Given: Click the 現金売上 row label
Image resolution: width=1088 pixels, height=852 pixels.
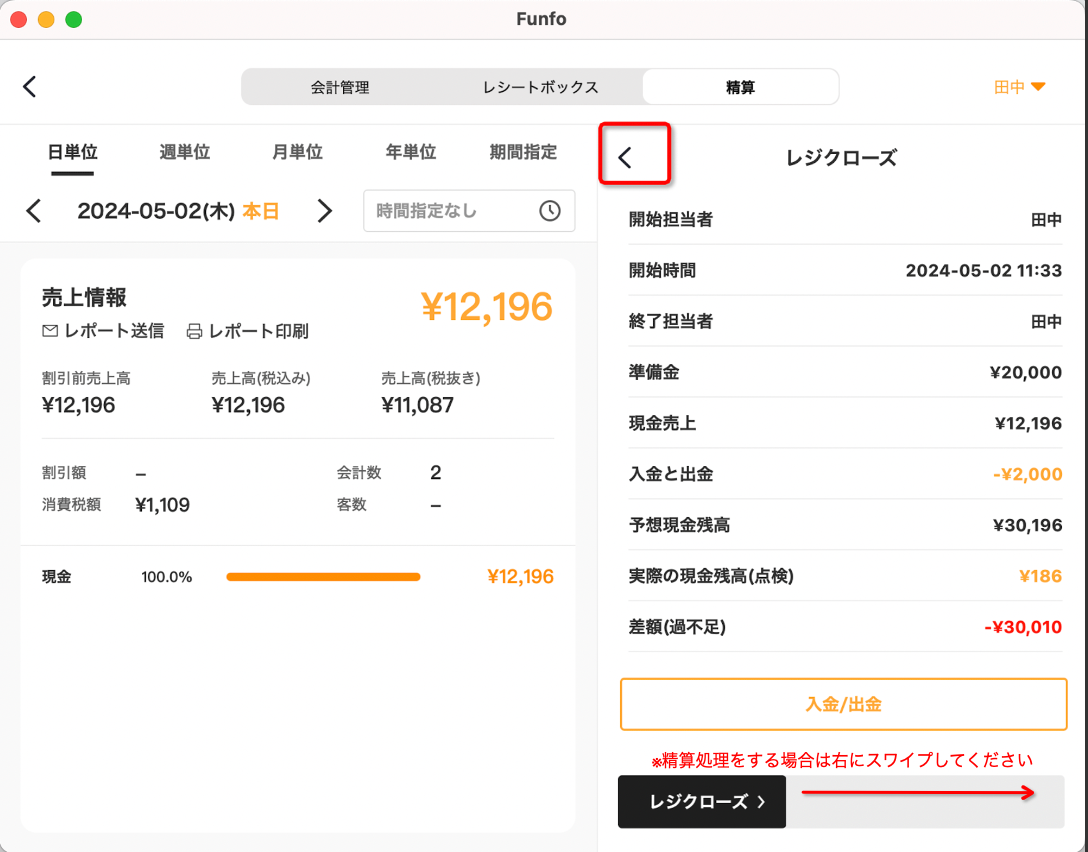Looking at the screenshot, I should 662,423.
